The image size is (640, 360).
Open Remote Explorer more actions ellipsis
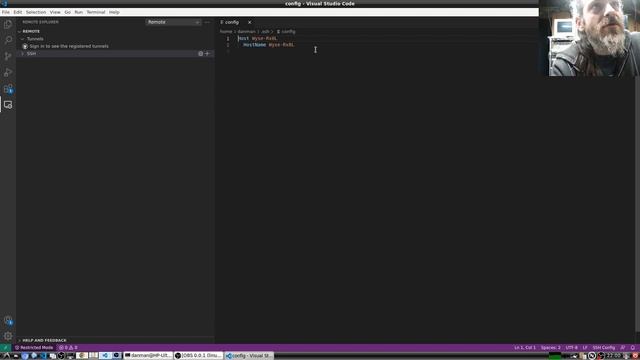(207, 22)
